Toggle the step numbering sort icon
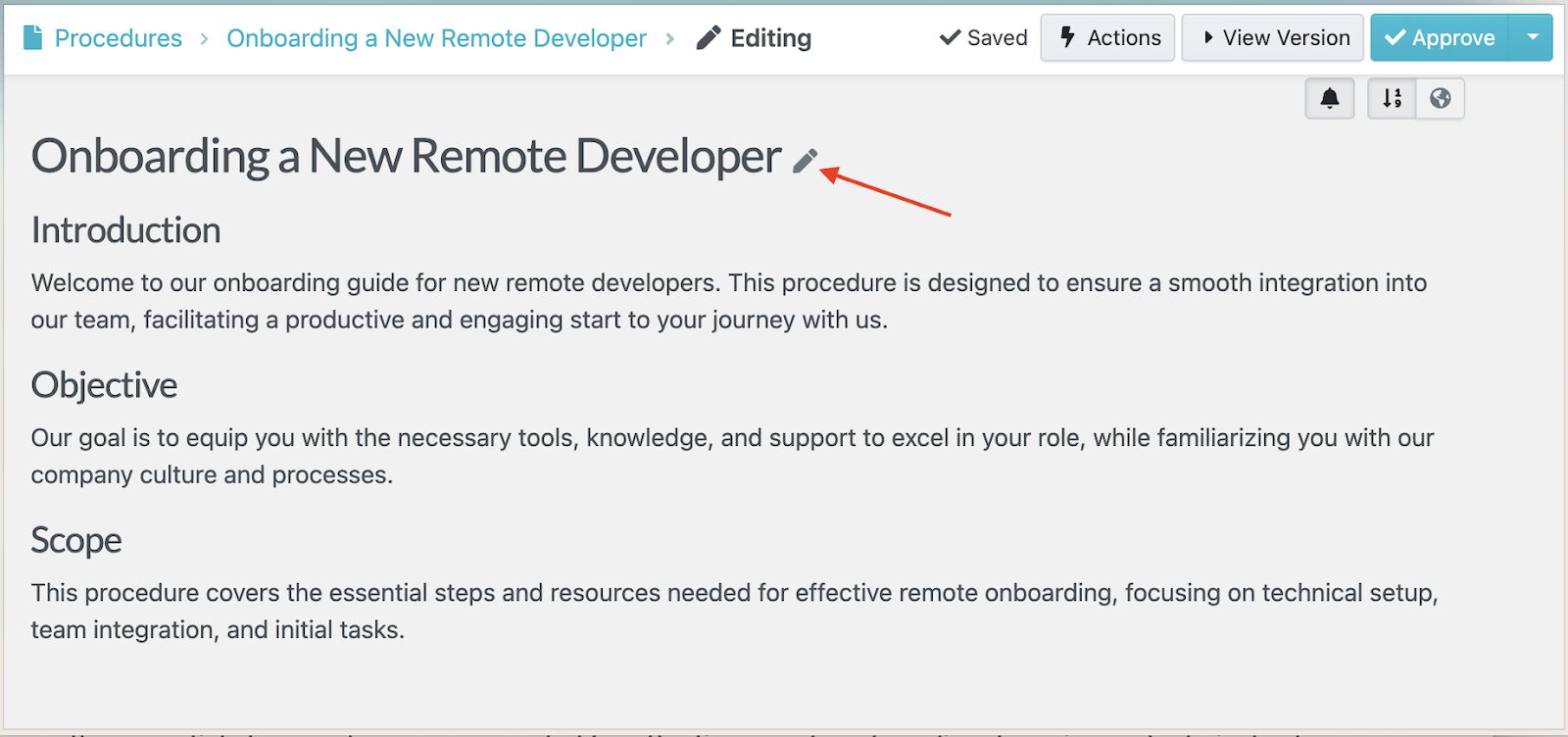 tap(1393, 98)
